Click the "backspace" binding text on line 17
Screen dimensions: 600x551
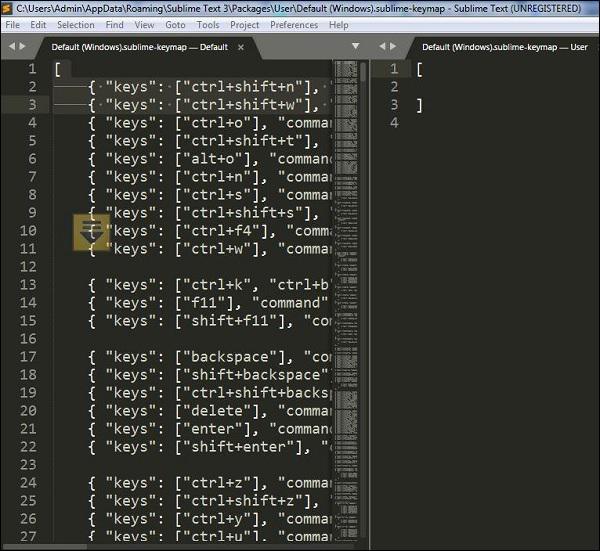coord(230,357)
